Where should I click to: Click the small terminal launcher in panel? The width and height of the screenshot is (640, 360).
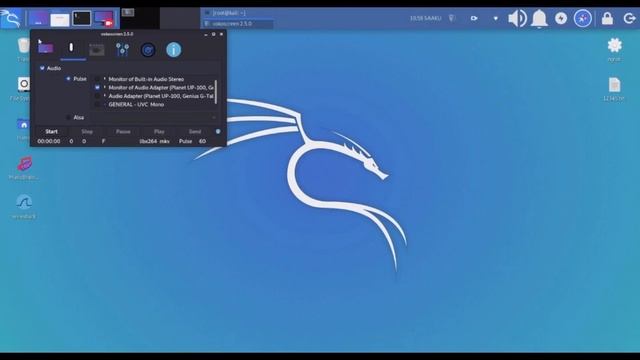coord(128,13)
